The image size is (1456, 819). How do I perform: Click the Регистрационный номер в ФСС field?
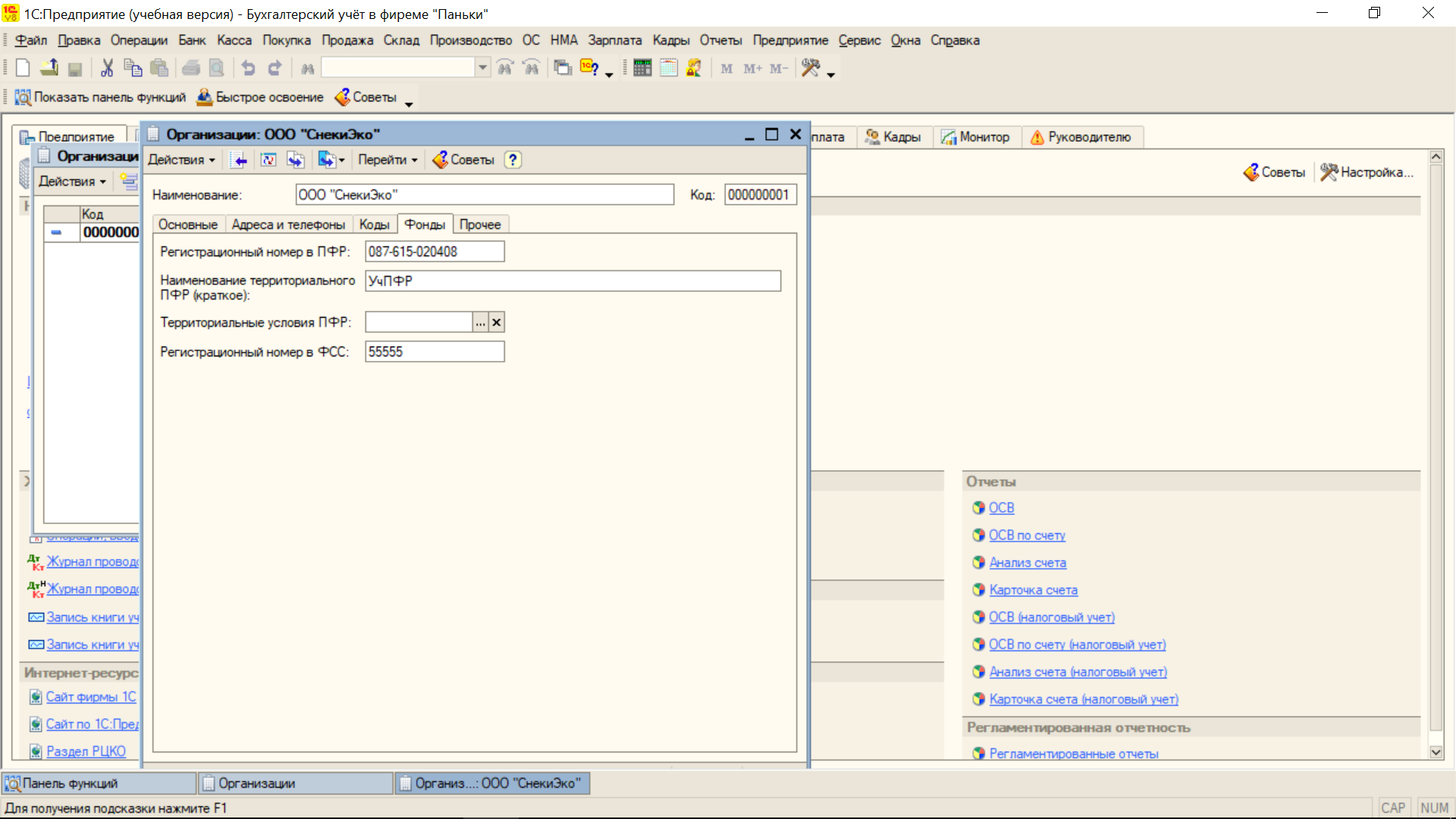pyautogui.click(x=435, y=352)
